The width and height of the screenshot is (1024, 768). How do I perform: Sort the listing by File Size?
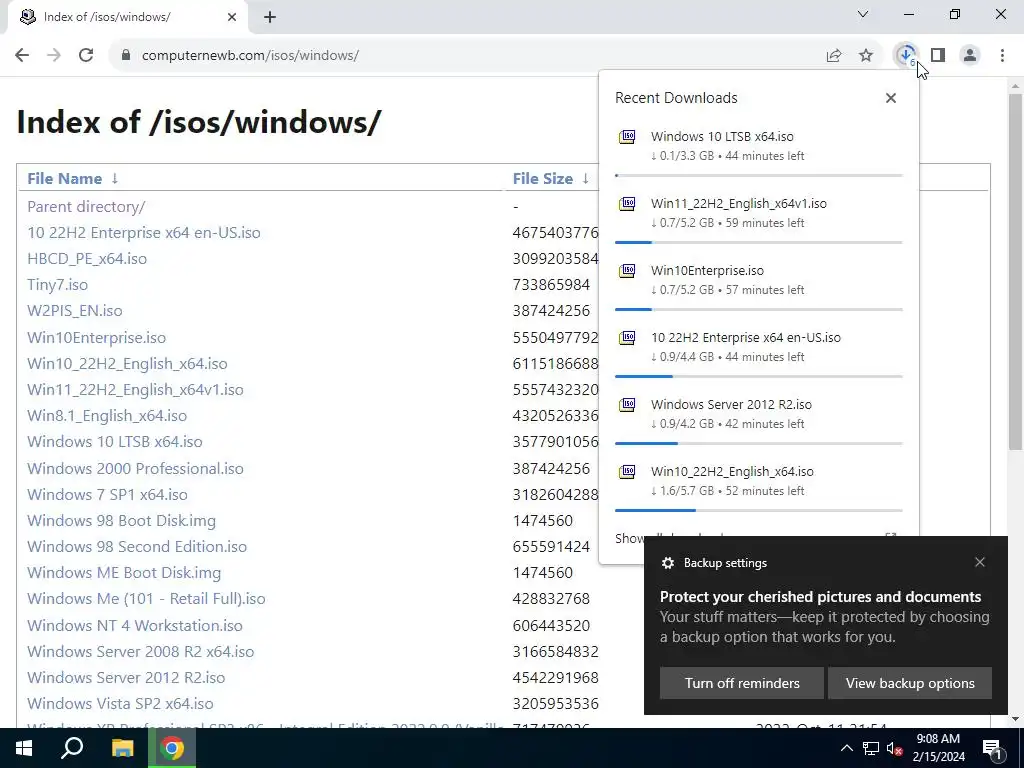[x=543, y=178]
